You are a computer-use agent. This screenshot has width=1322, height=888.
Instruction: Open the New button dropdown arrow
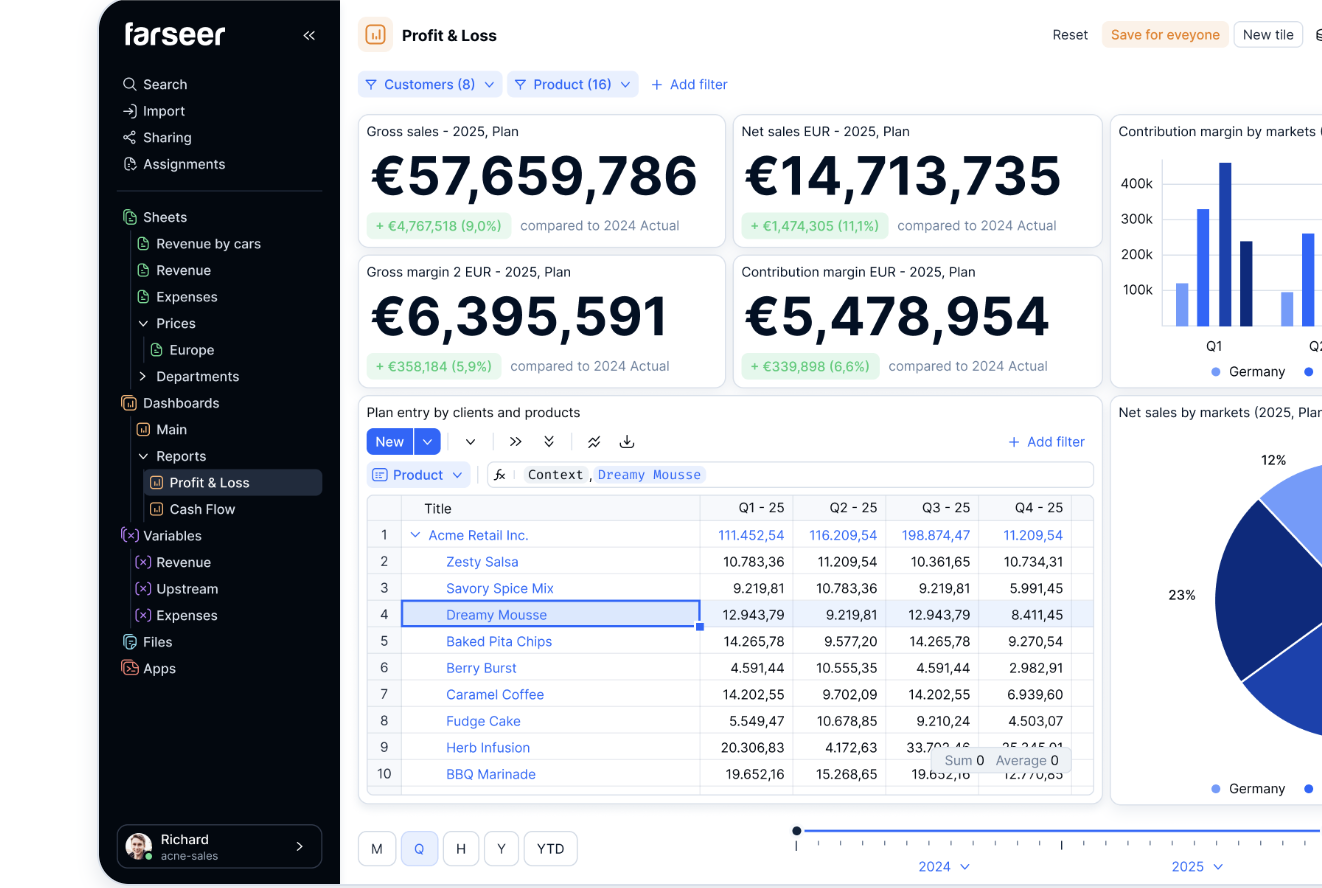[427, 442]
